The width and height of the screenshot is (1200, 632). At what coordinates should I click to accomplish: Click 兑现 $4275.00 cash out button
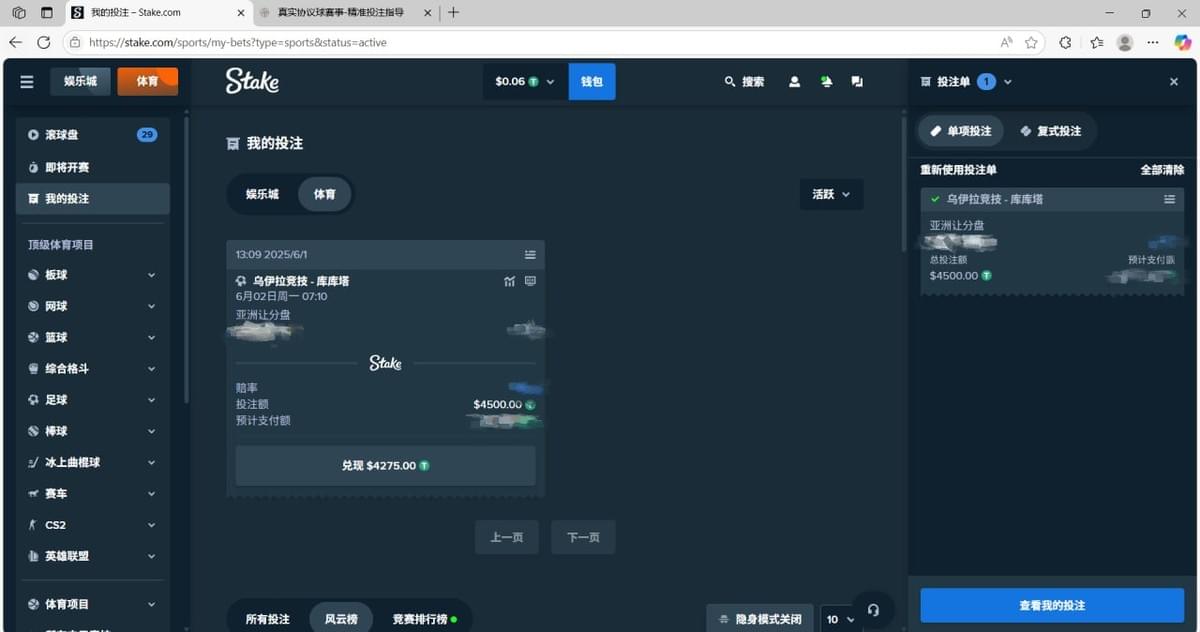pos(385,466)
